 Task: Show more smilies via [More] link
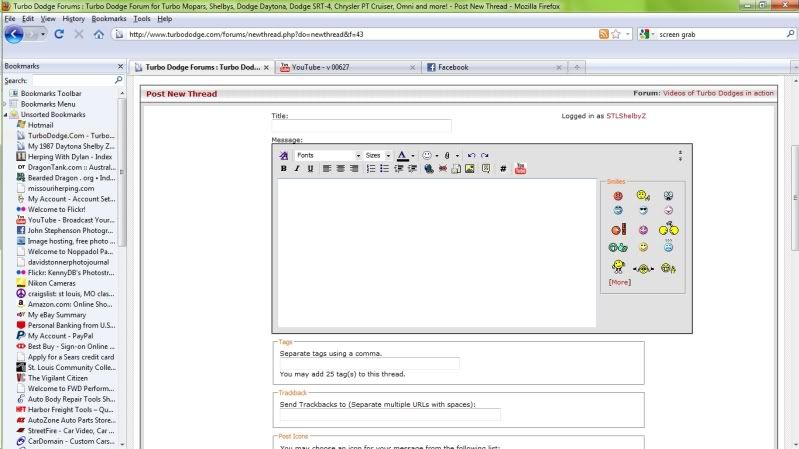click(x=620, y=282)
